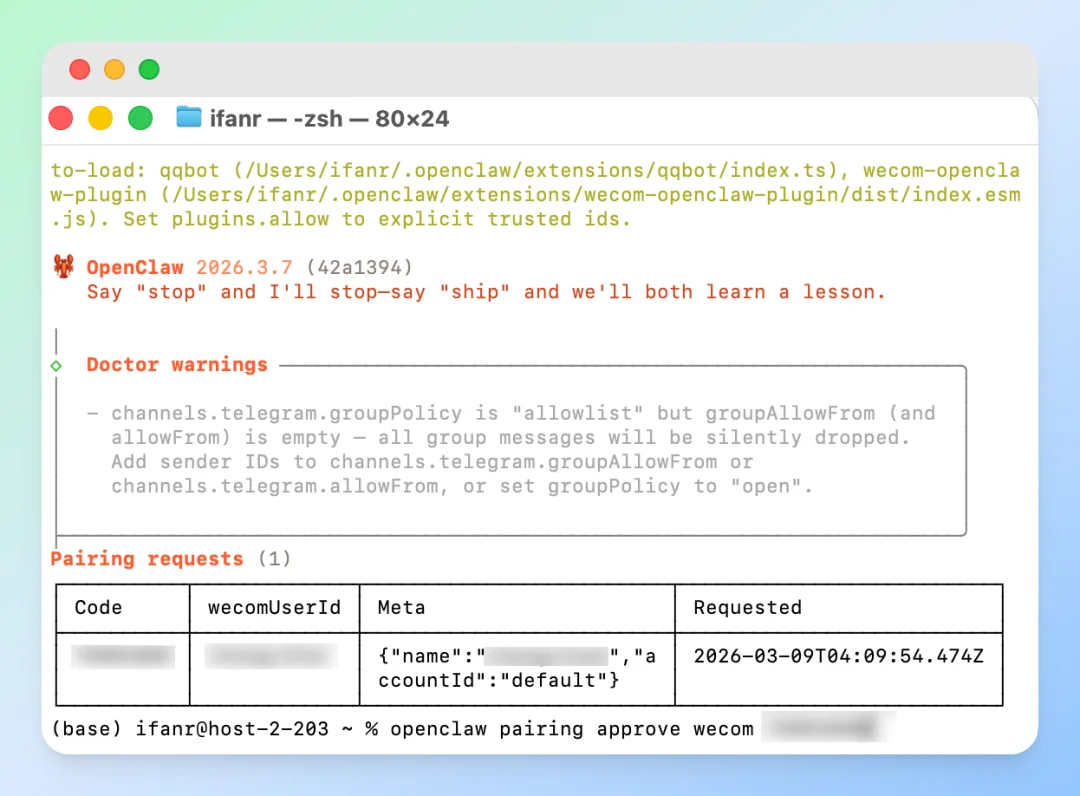This screenshot has height=796, width=1080.
Task: Minimize the terminal with its yellow title-bar button
Action: point(101,118)
